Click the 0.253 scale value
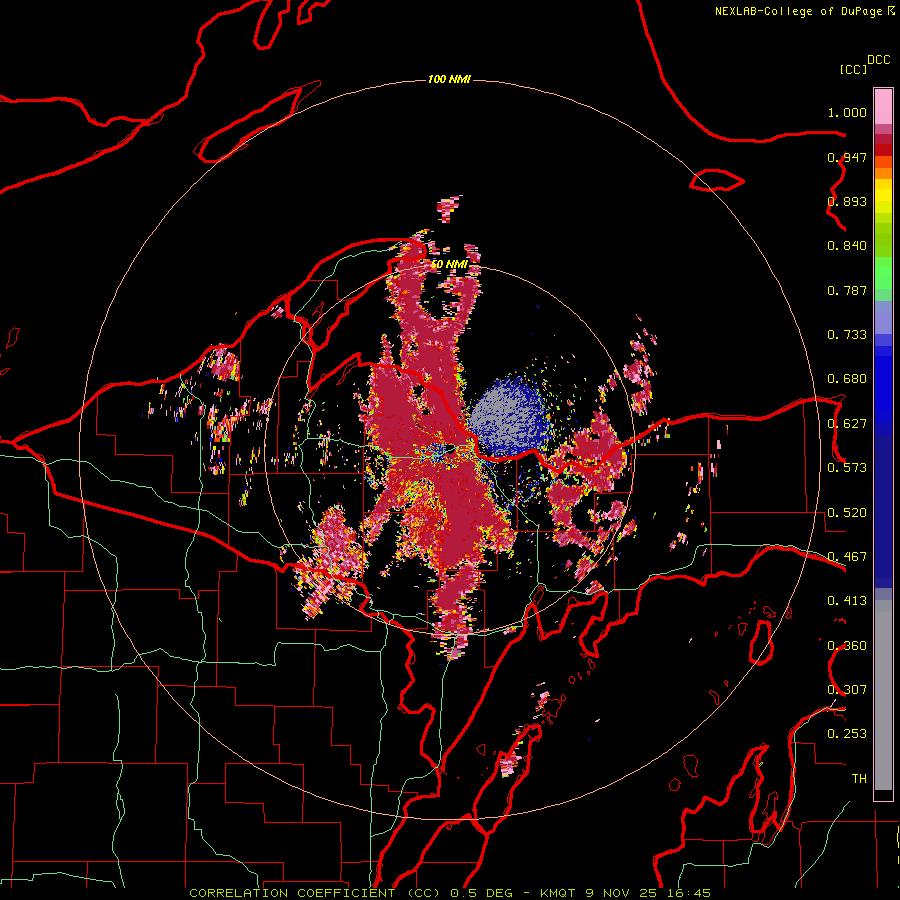The height and width of the screenshot is (900, 900). [847, 734]
